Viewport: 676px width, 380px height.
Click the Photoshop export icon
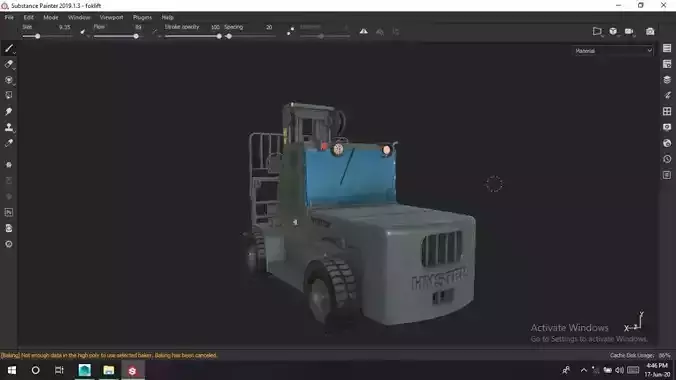(9, 212)
